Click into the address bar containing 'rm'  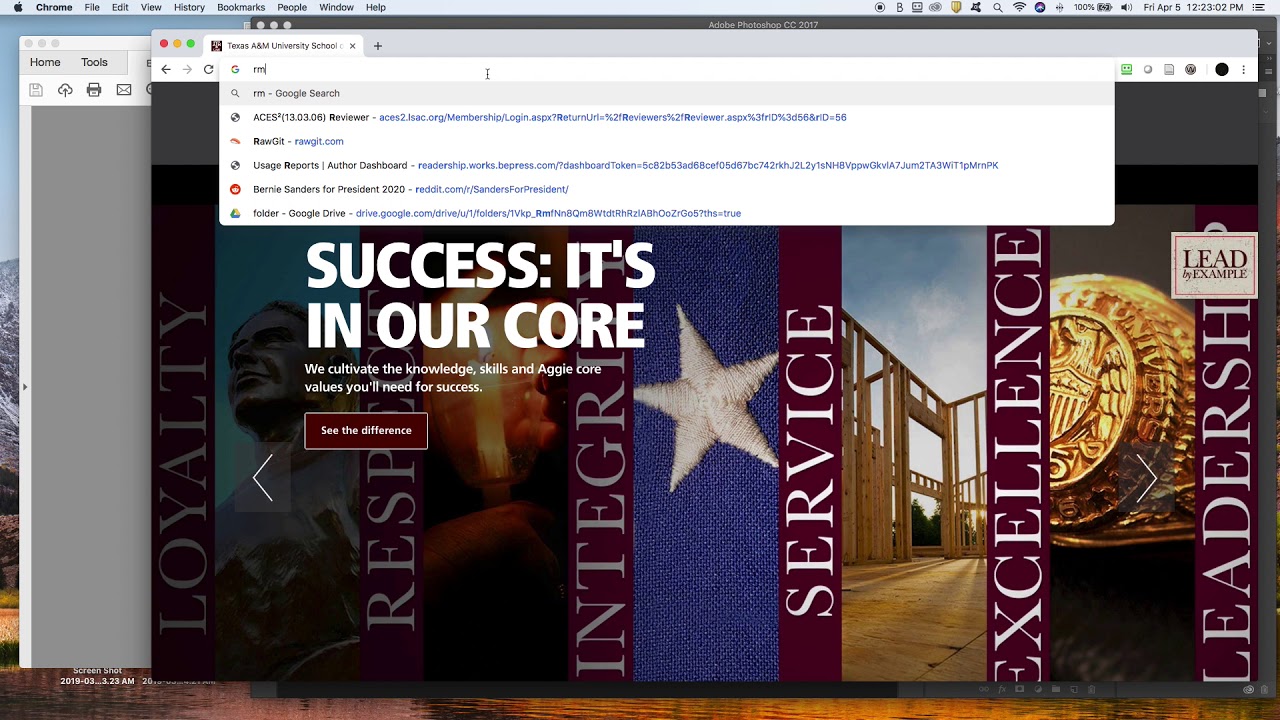[x=666, y=69]
